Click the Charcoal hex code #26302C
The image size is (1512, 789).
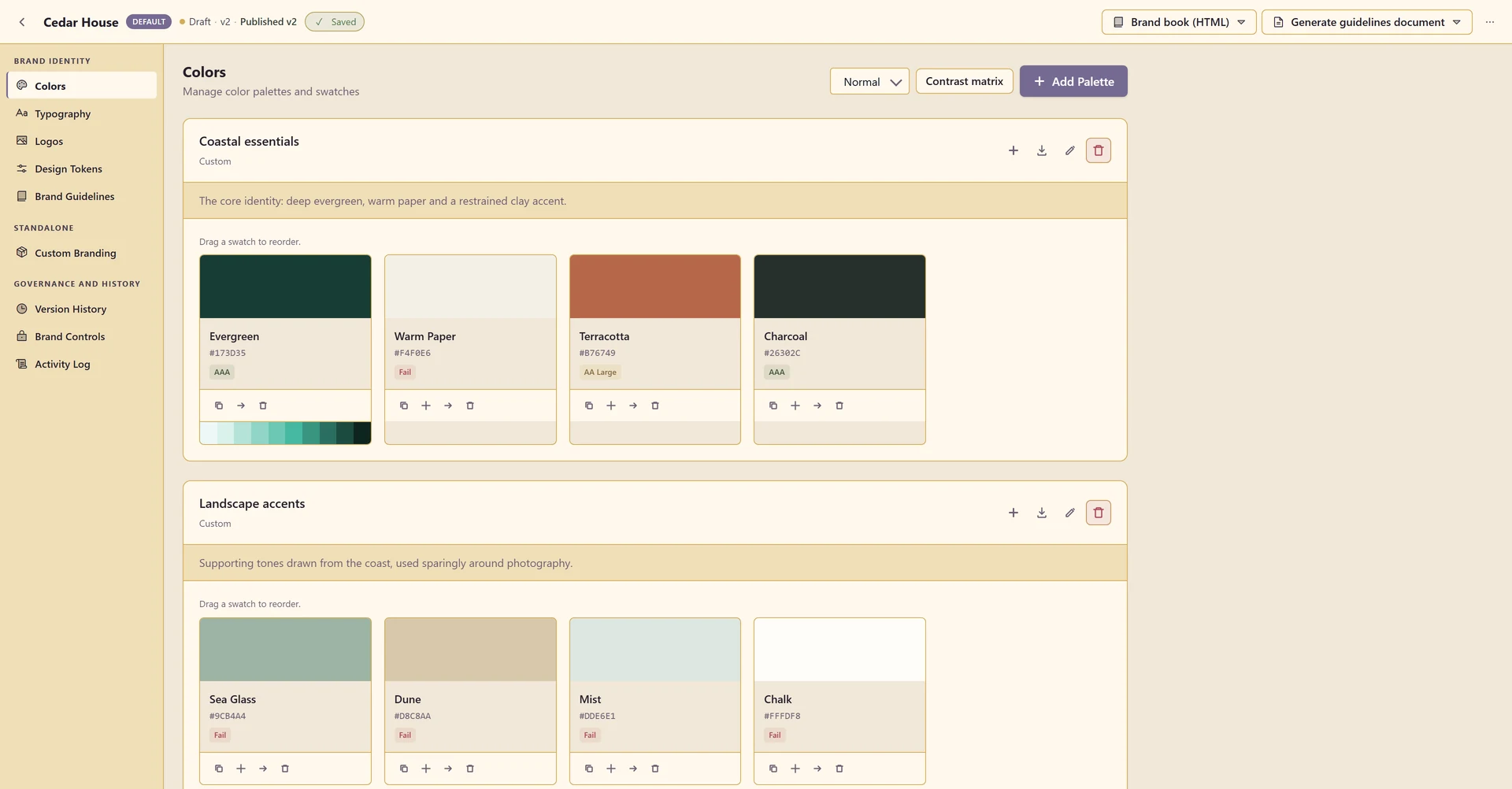(782, 353)
